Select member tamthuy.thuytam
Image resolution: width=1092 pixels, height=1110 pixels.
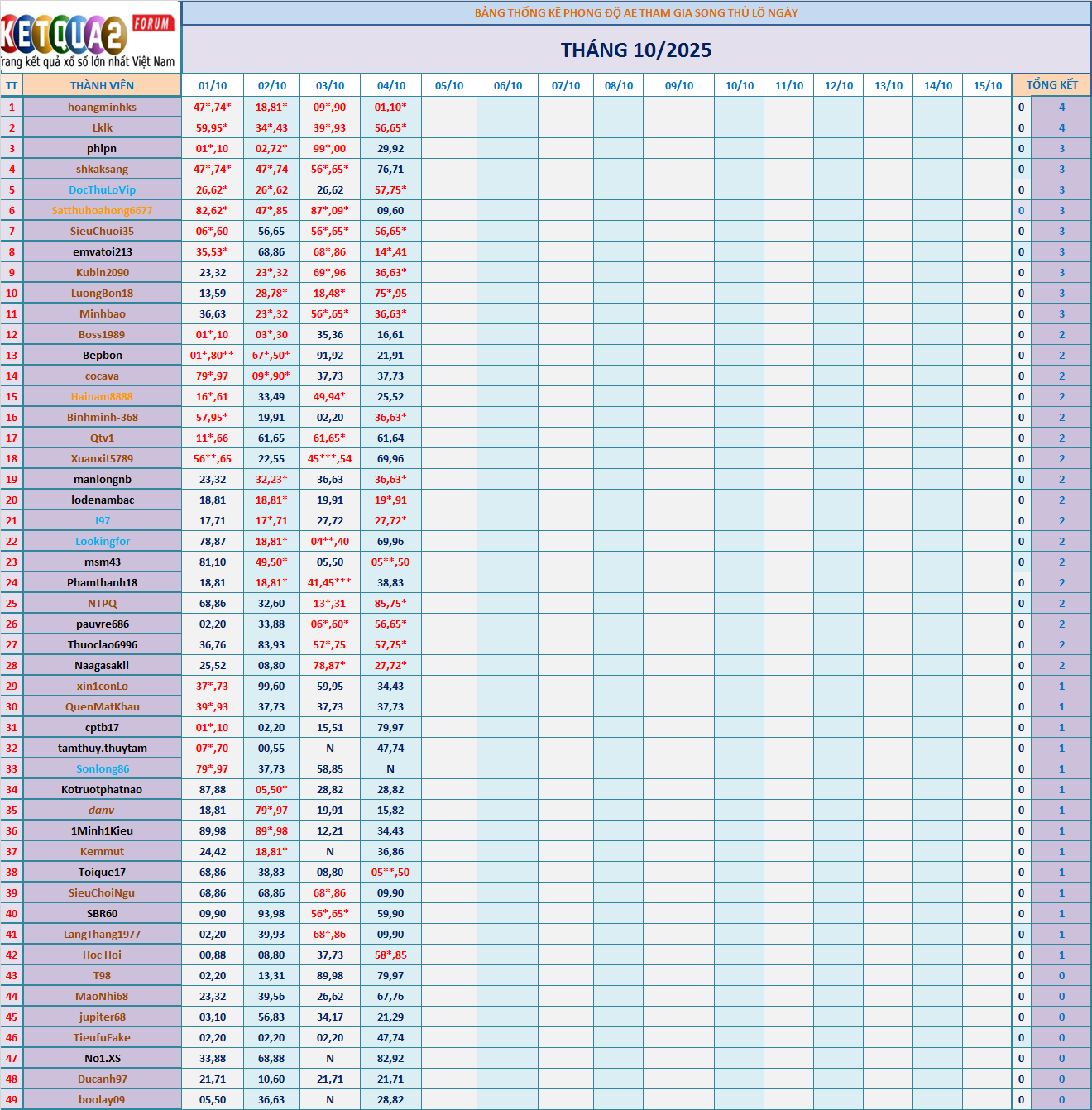102,748
